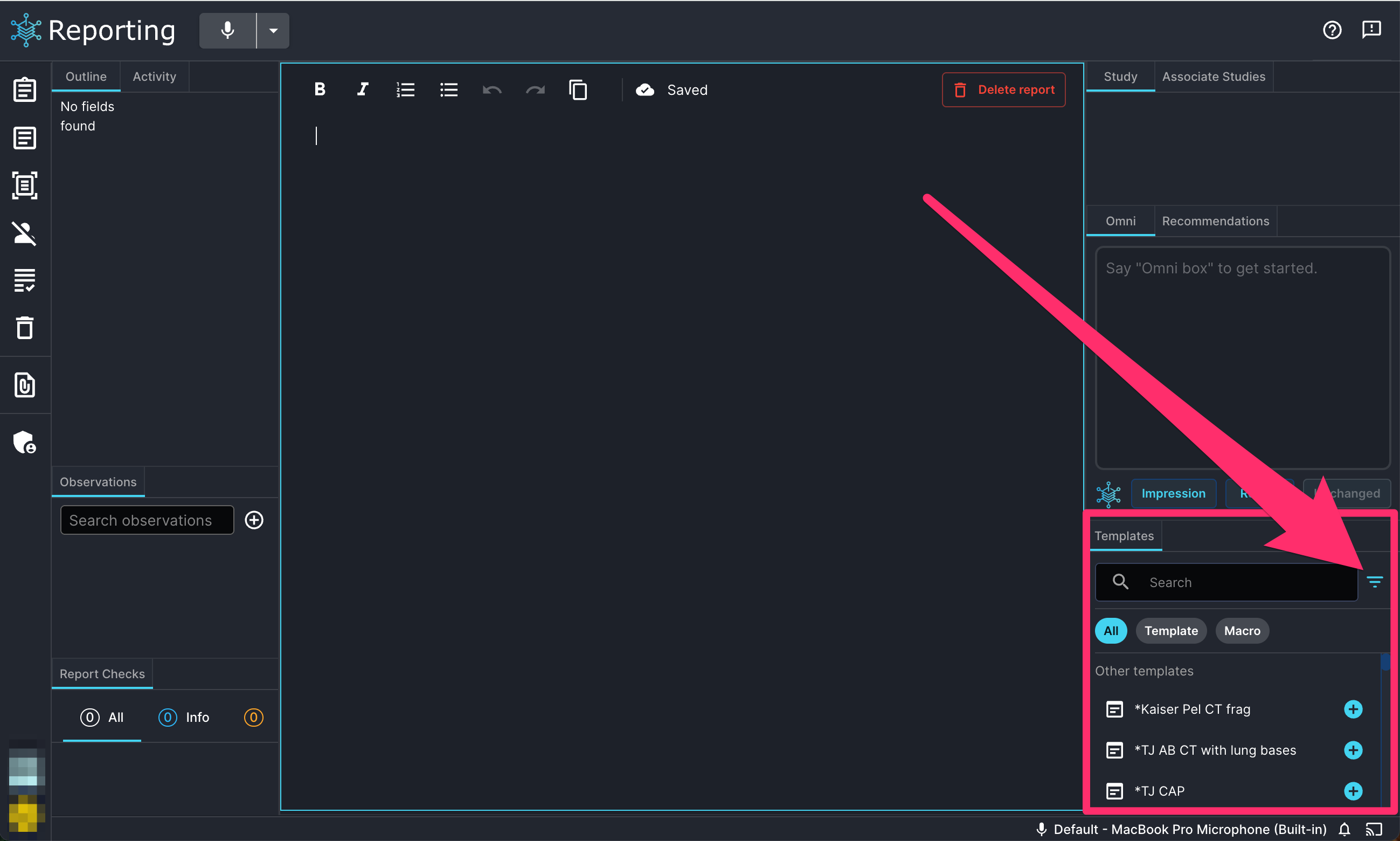
Task: Click the redo arrow
Action: [x=535, y=89]
